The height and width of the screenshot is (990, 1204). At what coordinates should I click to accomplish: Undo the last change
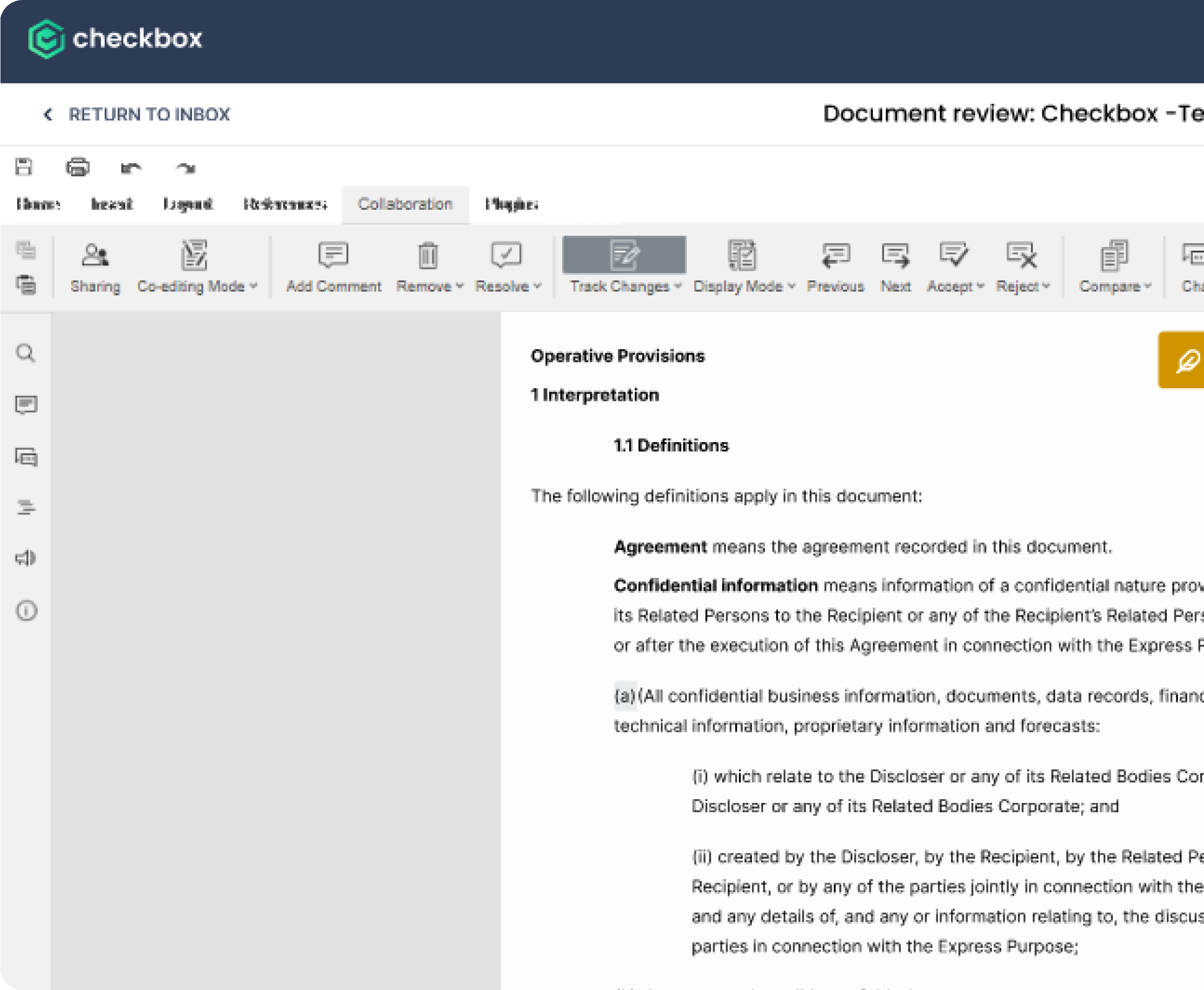click(132, 167)
